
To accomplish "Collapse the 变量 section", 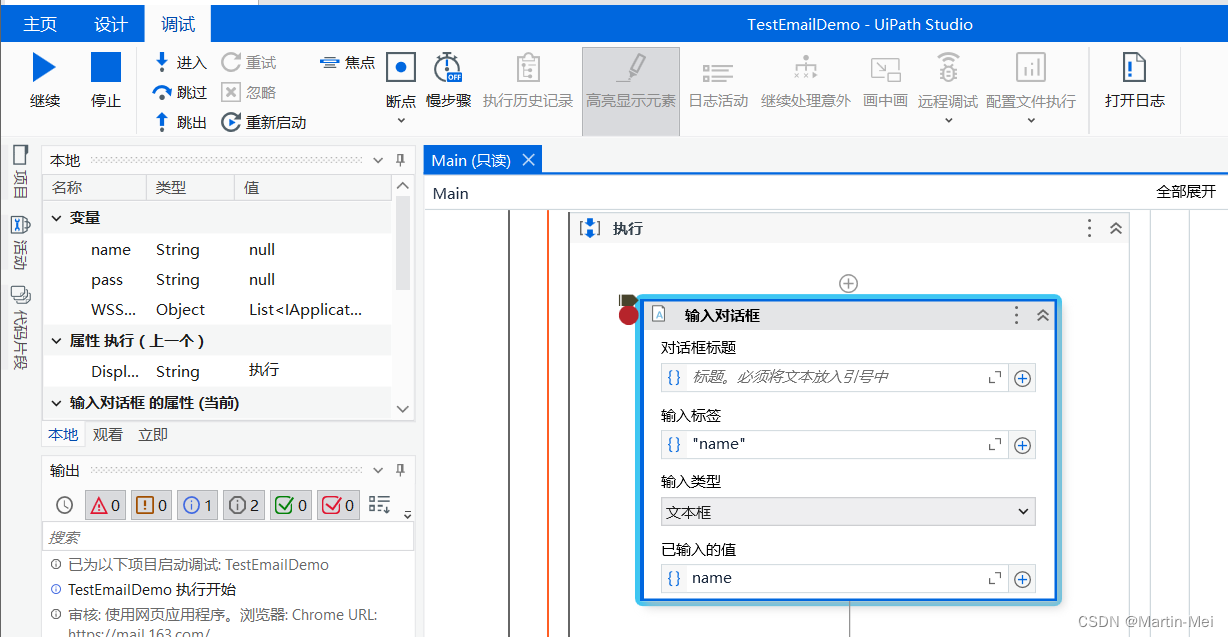I will [x=56, y=218].
